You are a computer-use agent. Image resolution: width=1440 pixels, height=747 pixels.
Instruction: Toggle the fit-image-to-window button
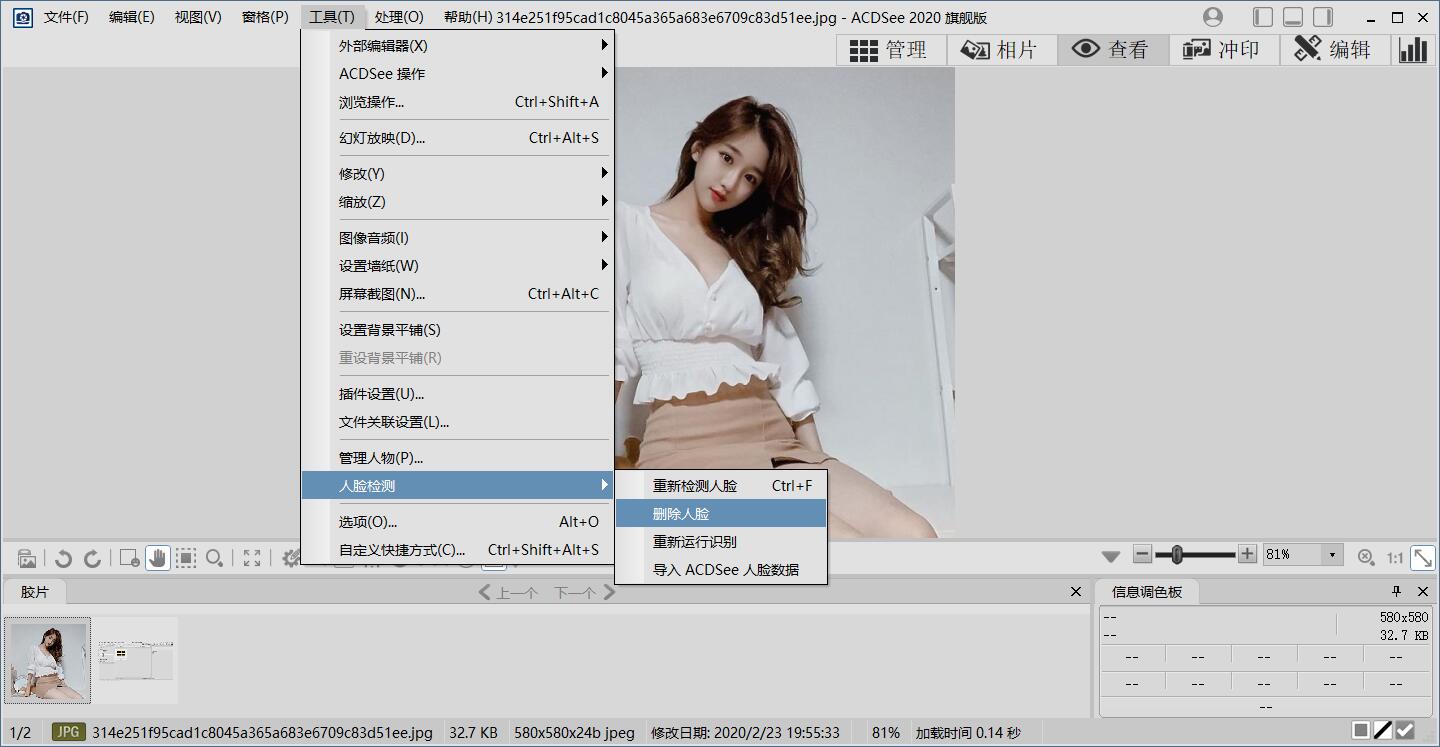[x=1422, y=557]
